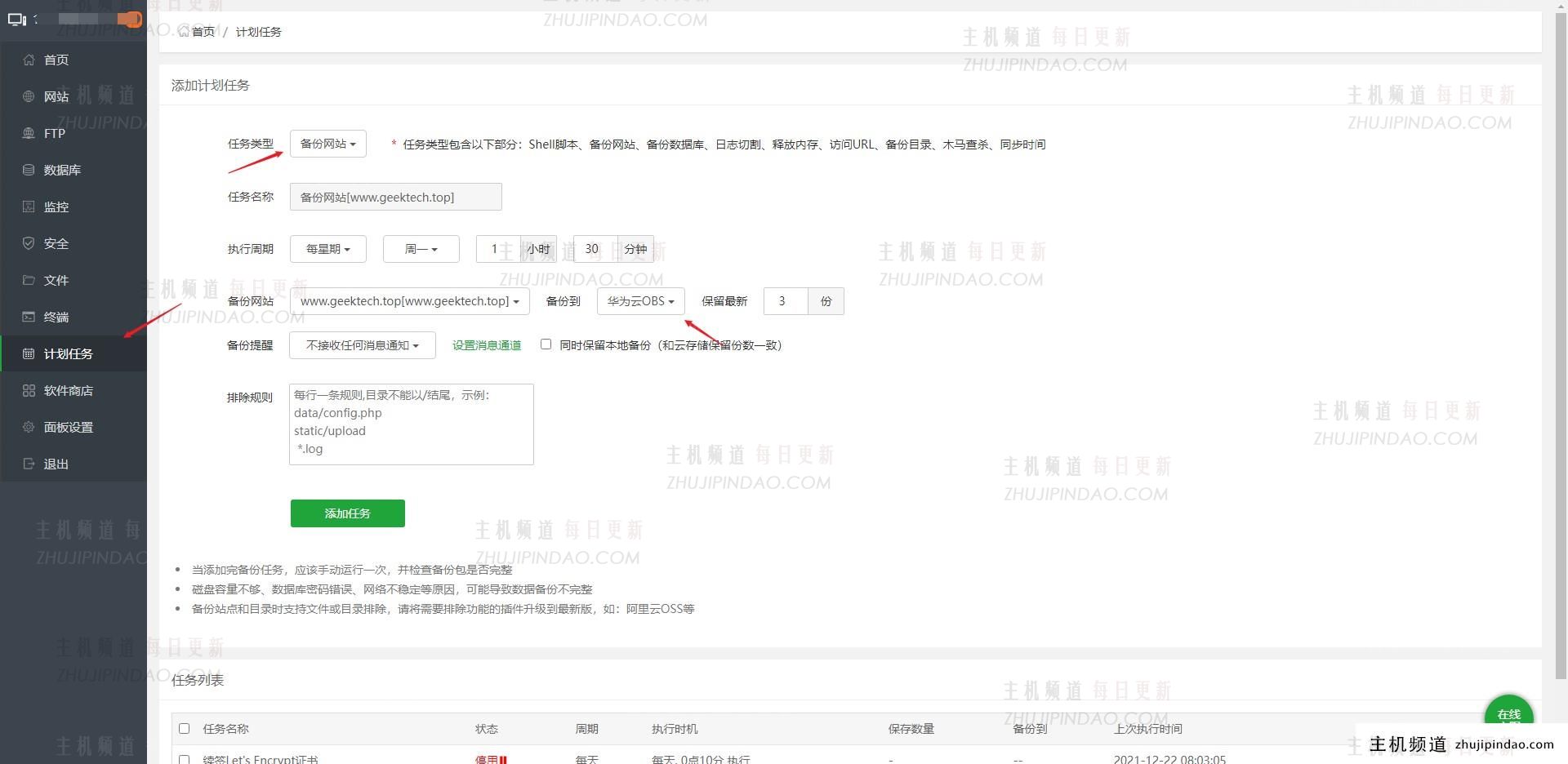This screenshot has height=764, width=1568.
Task: Click the home icon in sidebar
Action: (x=29, y=60)
